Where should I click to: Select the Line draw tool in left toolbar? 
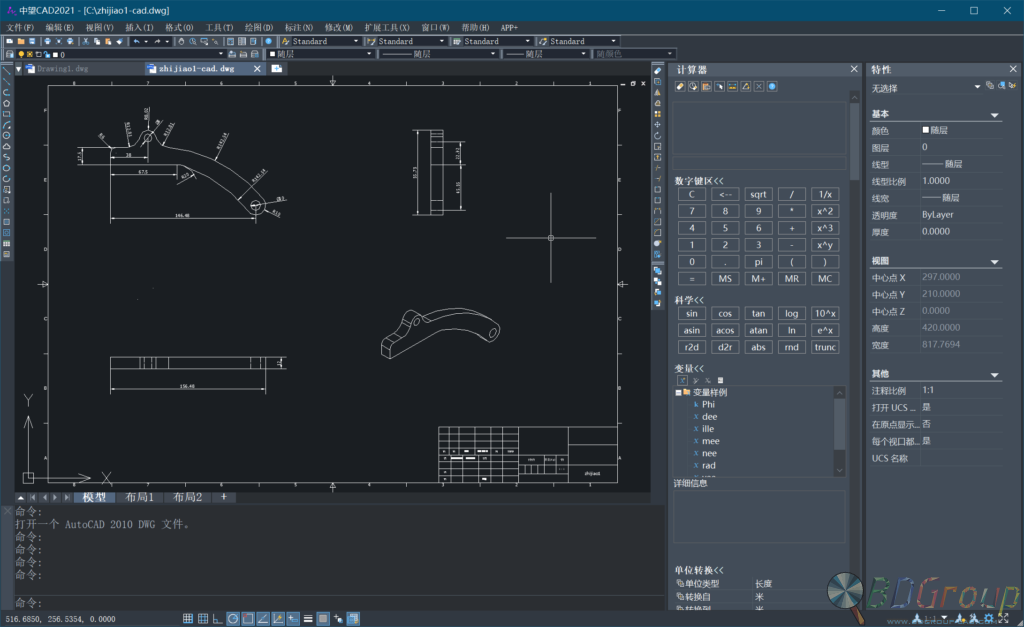pos(7,71)
